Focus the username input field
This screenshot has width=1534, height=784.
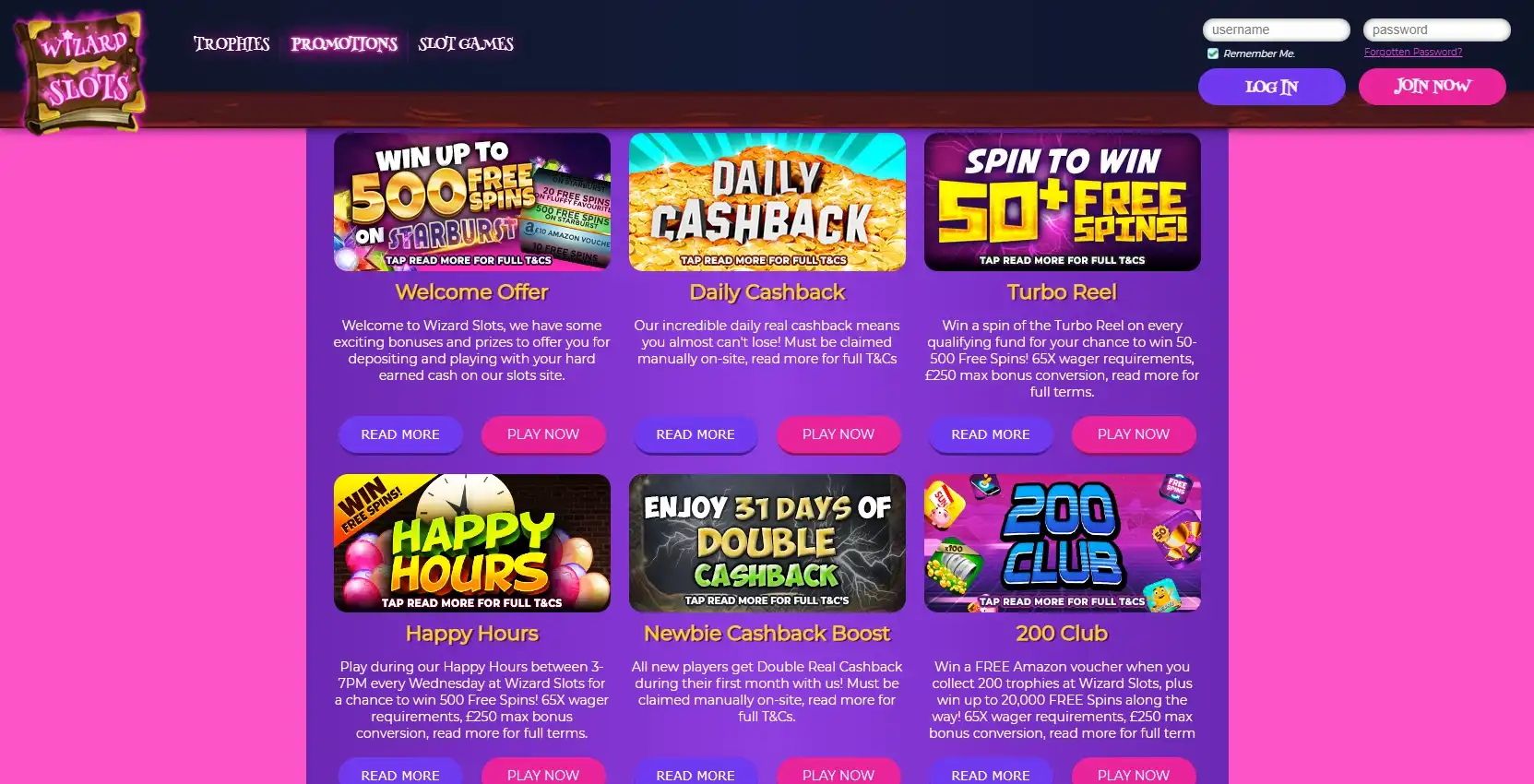click(x=1277, y=30)
